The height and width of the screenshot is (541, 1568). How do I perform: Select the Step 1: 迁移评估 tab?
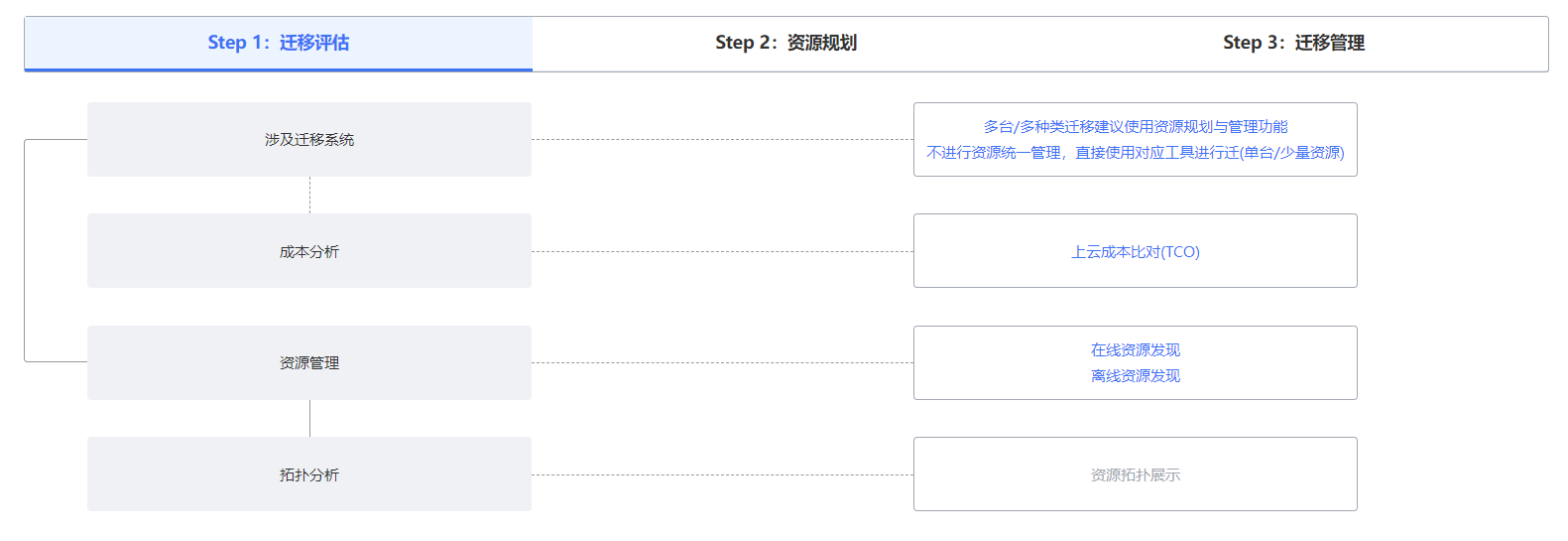click(279, 43)
